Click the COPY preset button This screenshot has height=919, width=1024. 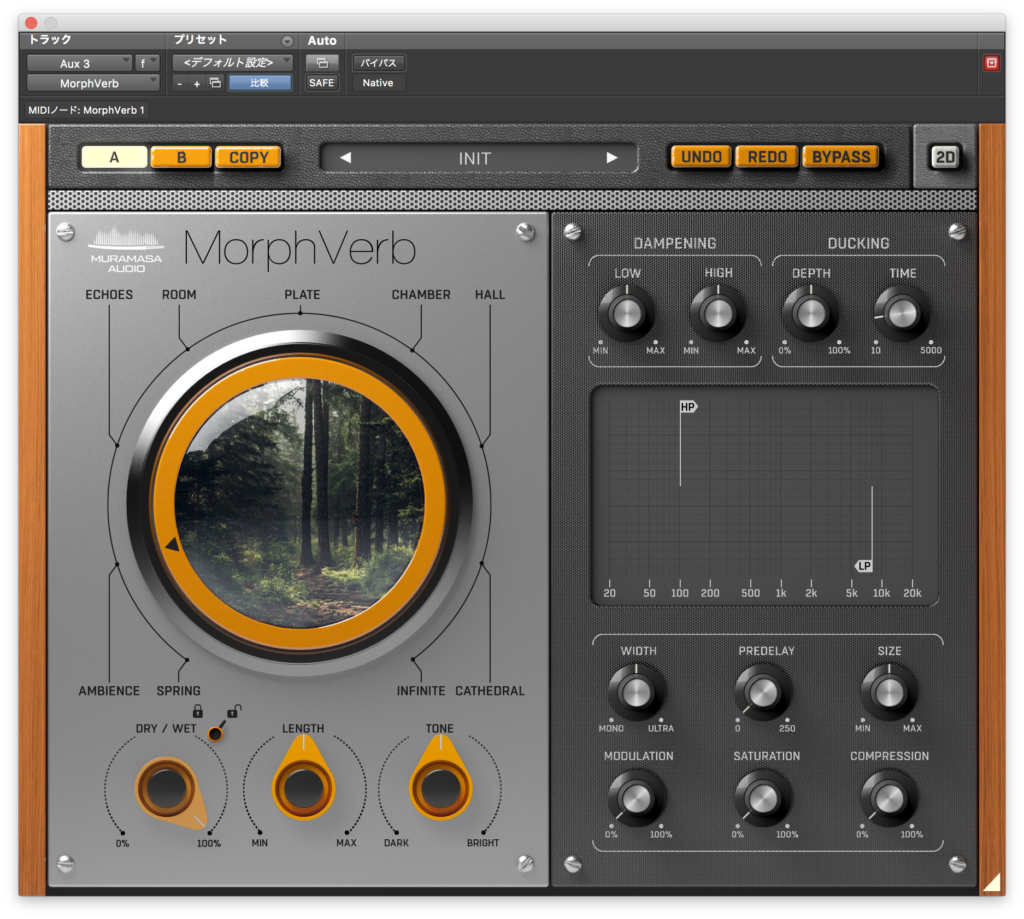click(x=248, y=157)
